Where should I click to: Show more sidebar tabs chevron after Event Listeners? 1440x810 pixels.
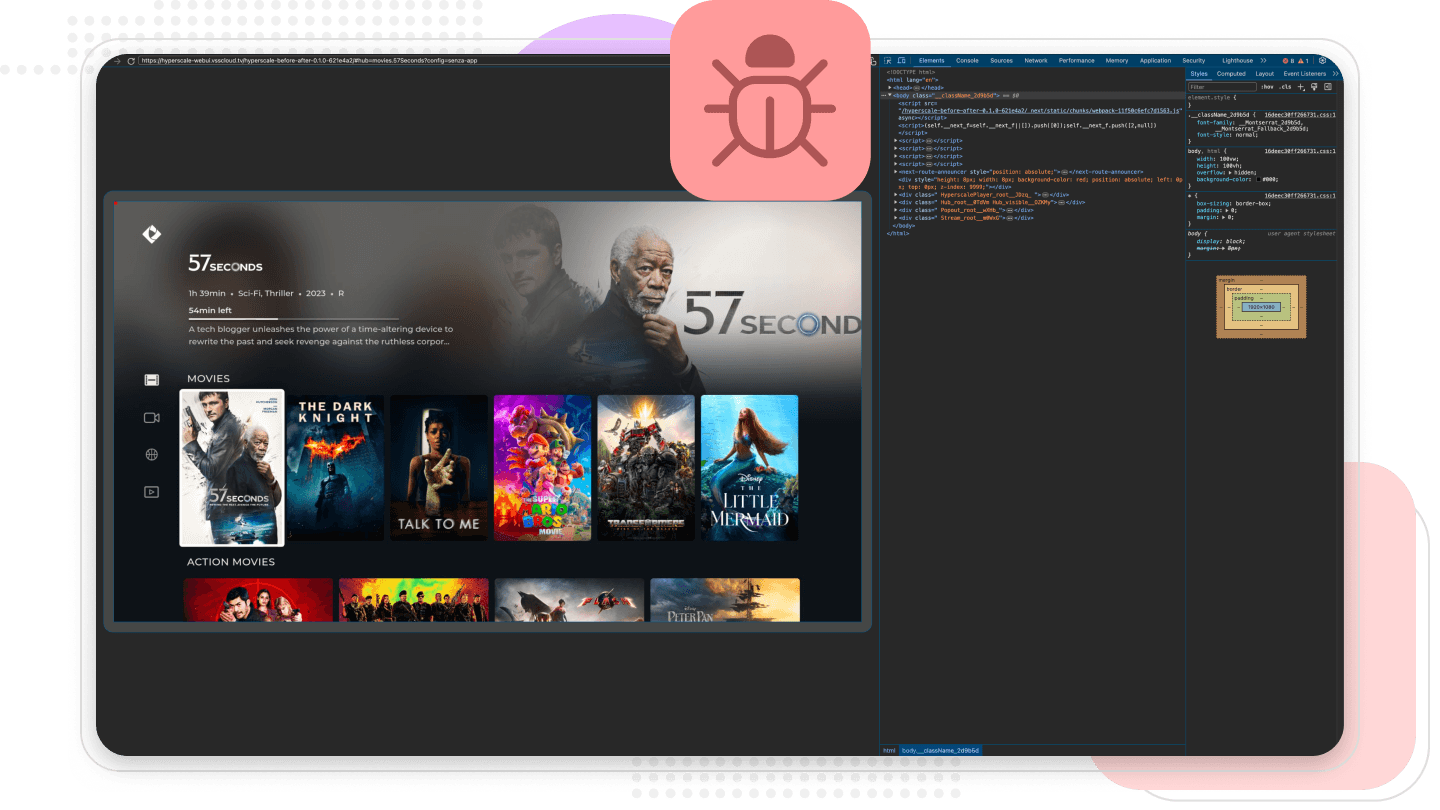(1336, 74)
